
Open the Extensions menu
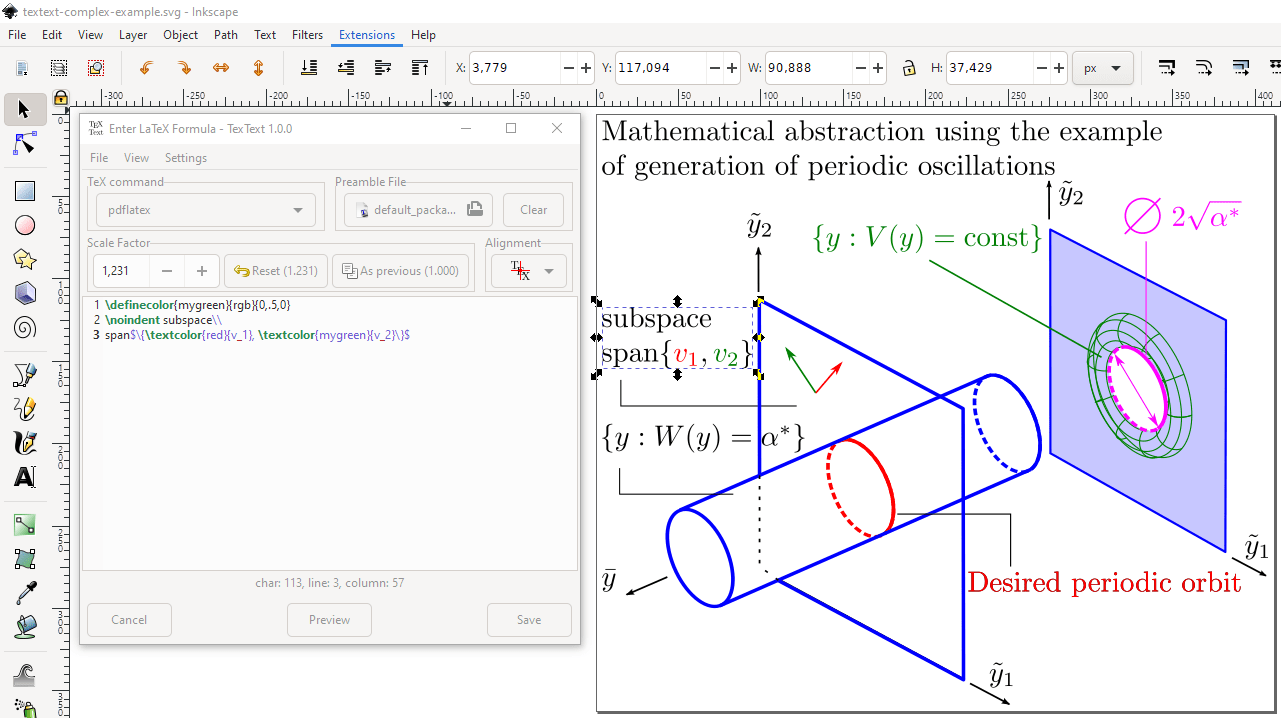(x=366, y=34)
